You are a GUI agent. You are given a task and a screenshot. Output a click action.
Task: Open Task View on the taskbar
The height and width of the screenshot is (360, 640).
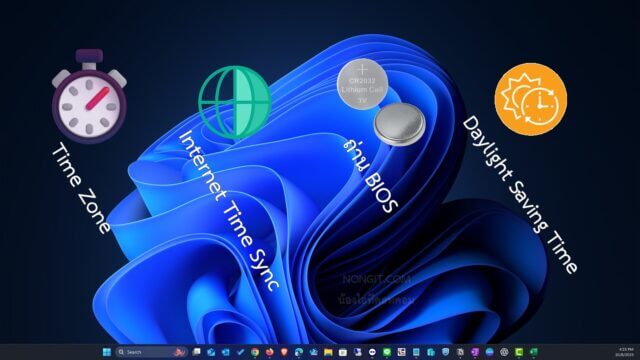coord(196,352)
